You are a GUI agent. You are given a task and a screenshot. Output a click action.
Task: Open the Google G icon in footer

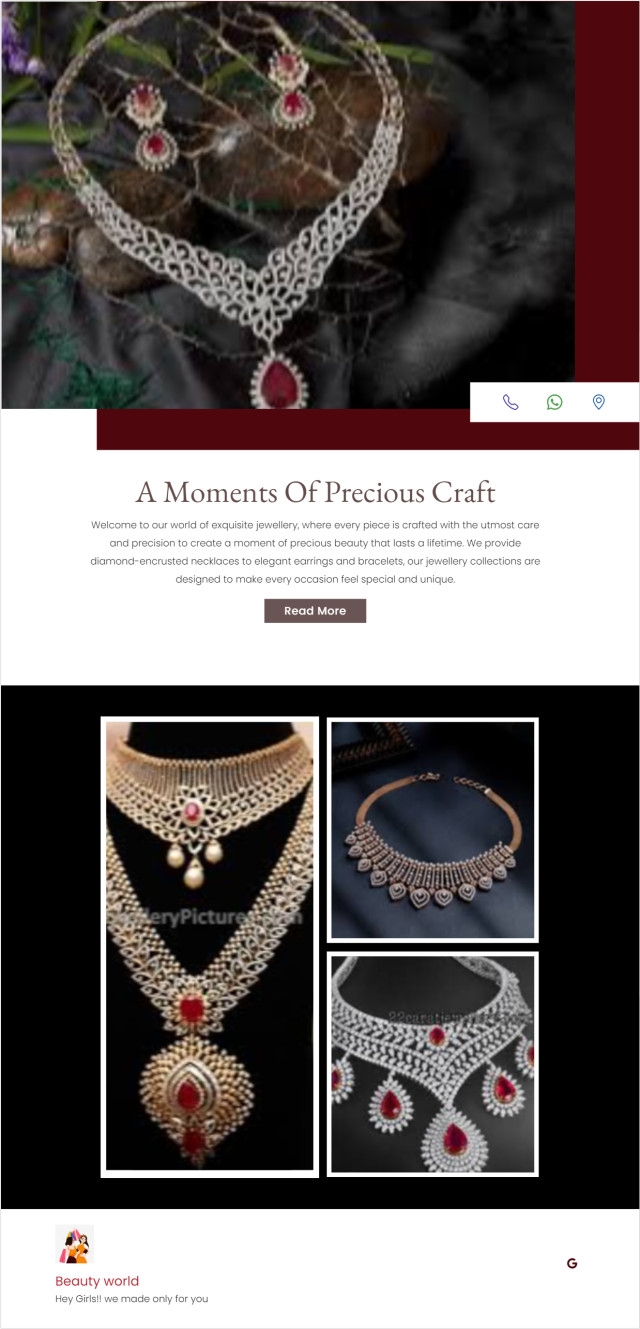(572, 1263)
